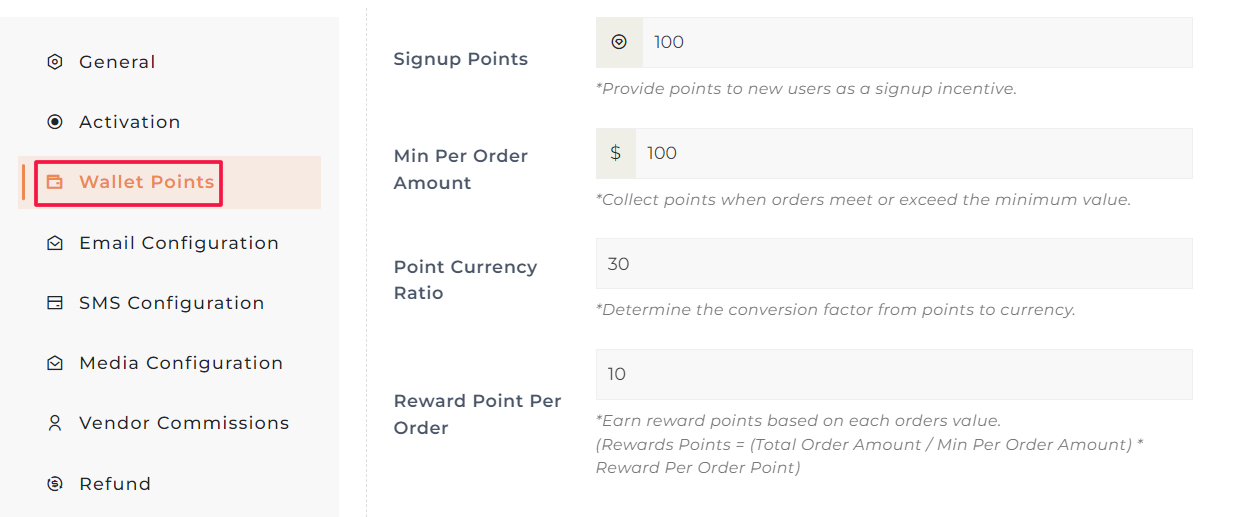Click the Reward Point Per Order field

click(x=893, y=374)
